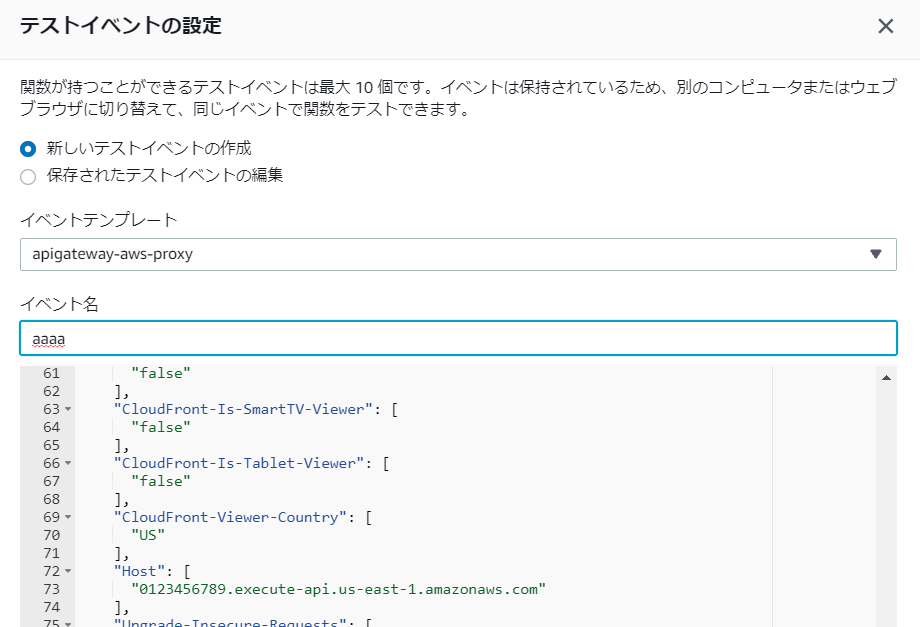Click the editor scrollbar up arrow

(x=884, y=379)
